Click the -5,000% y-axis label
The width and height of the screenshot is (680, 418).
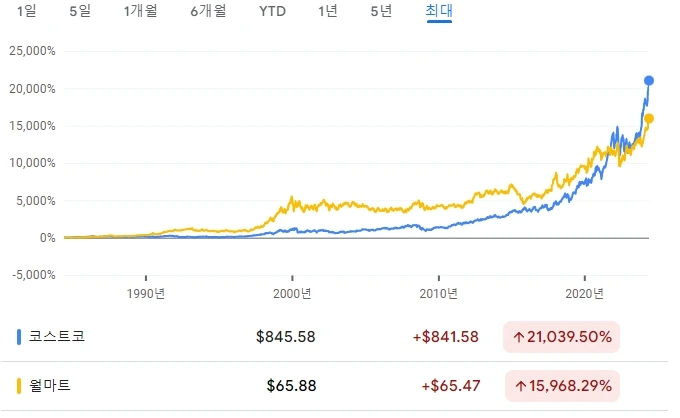coord(34,275)
